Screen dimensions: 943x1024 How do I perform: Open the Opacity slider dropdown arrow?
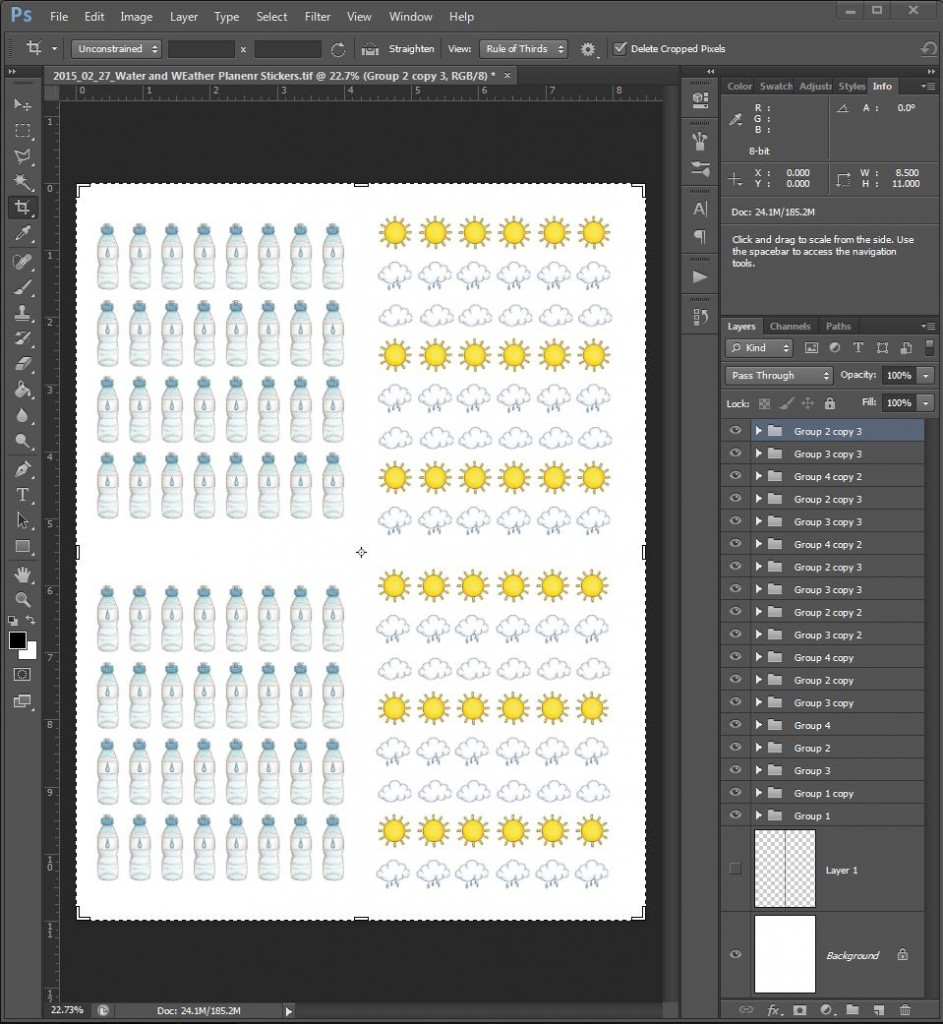pos(925,376)
